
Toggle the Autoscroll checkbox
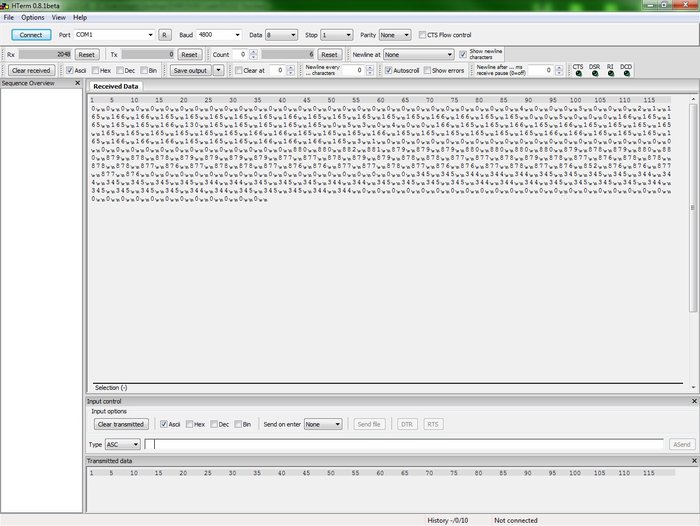[x=388, y=71]
